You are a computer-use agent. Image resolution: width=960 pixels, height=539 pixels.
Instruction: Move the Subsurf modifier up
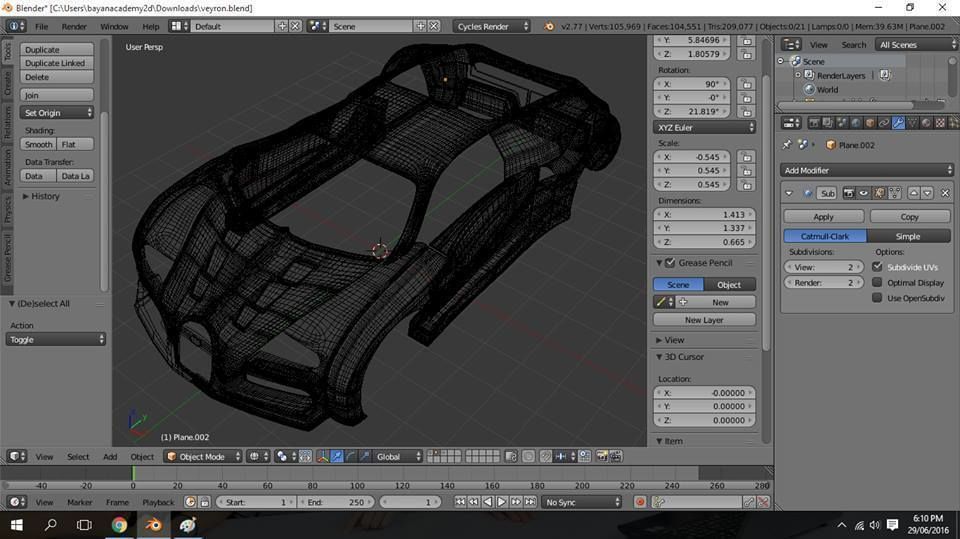(913, 193)
